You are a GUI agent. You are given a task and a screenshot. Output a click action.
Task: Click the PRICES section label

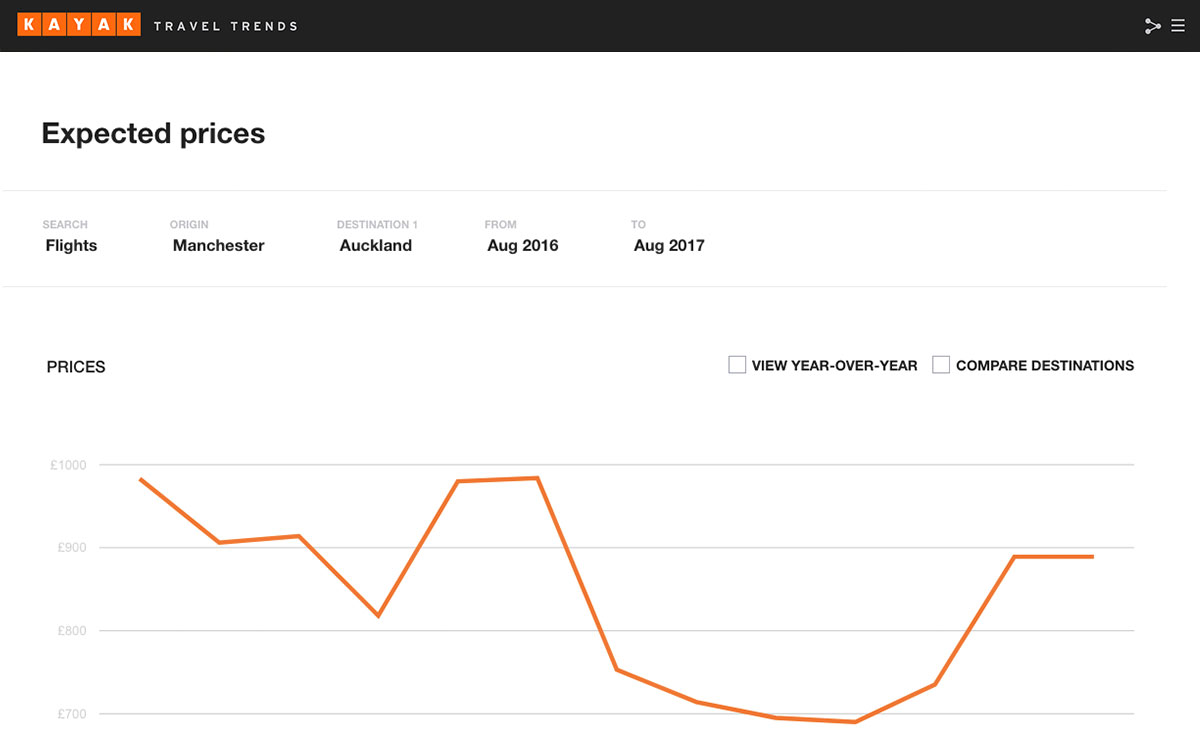(76, 367)
